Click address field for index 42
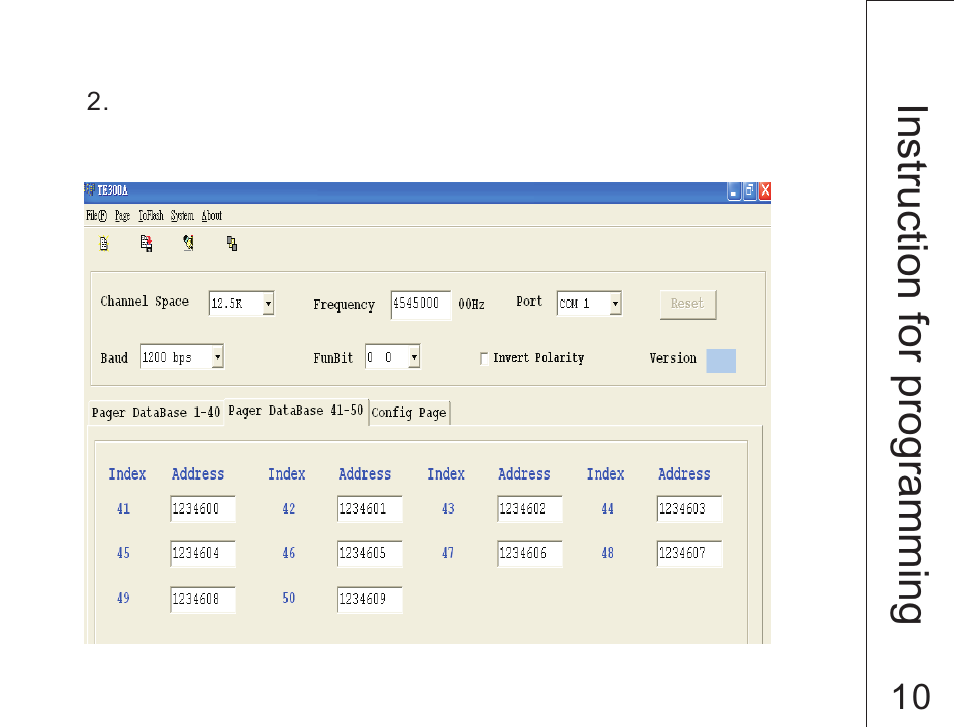Image resolution: width=954 pixels, height=727 pixels. 369,509
